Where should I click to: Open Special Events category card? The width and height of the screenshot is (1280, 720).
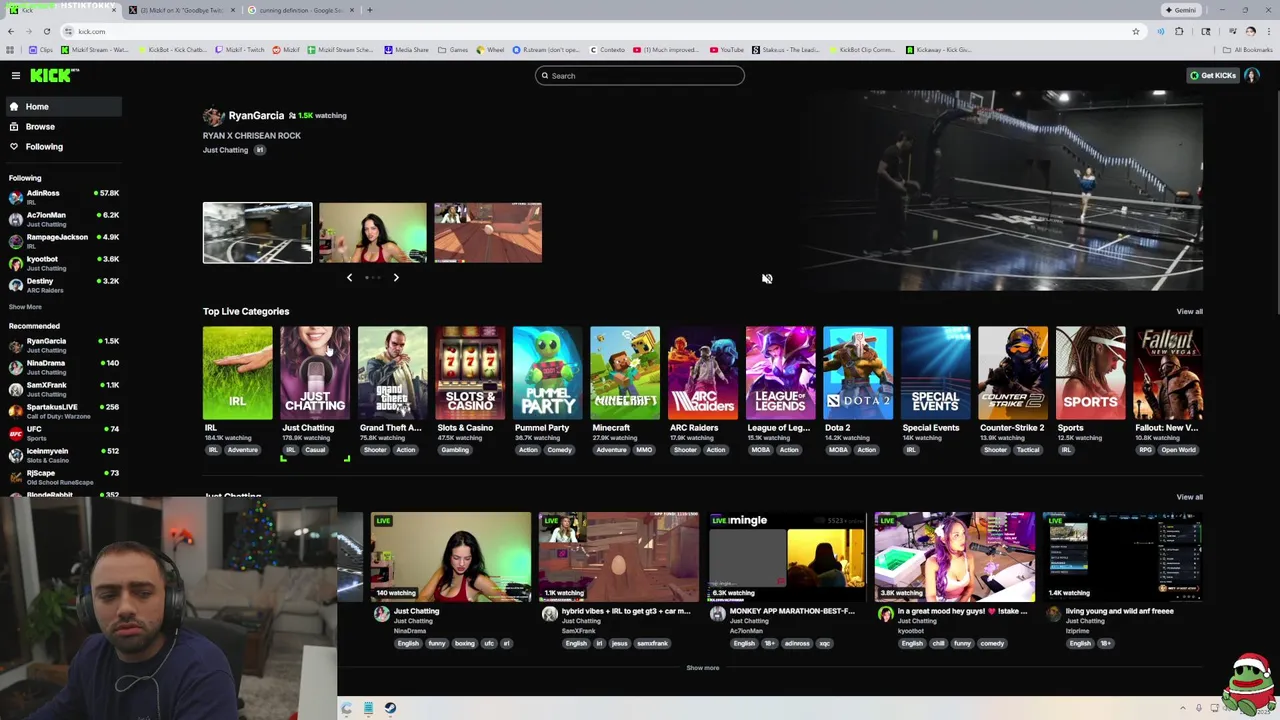935,373
